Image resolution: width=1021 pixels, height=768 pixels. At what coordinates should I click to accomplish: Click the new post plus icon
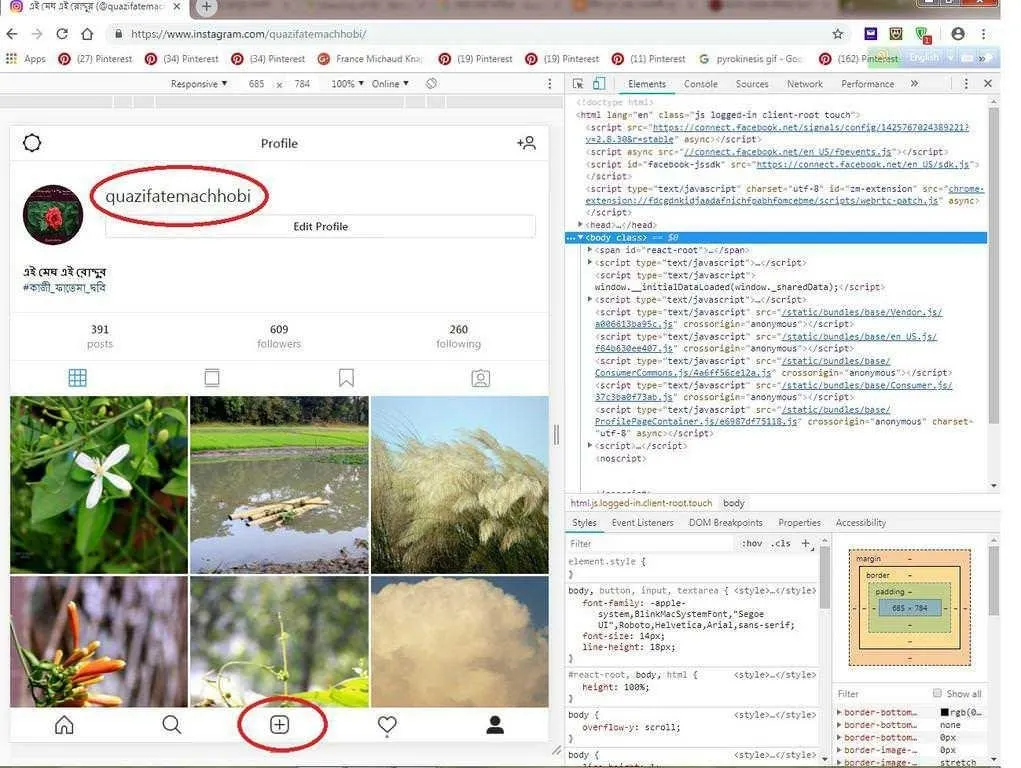279,724
